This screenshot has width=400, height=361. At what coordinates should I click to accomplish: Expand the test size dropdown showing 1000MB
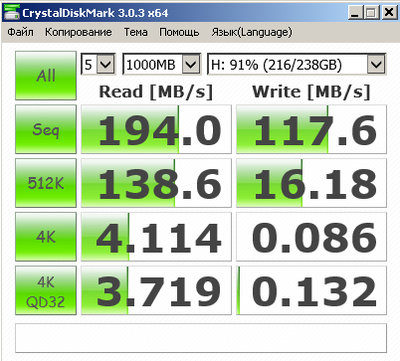pos(191,64)
